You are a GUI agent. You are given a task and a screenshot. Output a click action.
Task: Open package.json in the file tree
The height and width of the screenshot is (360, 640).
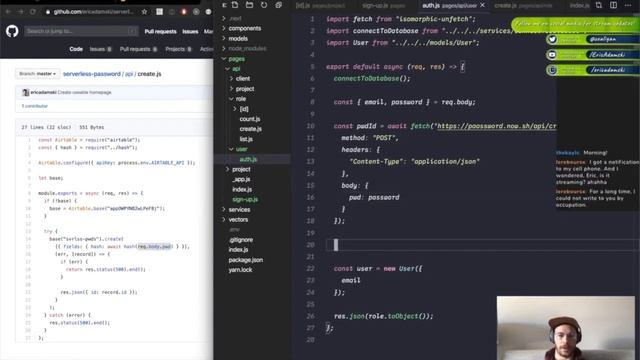(246, 260)
